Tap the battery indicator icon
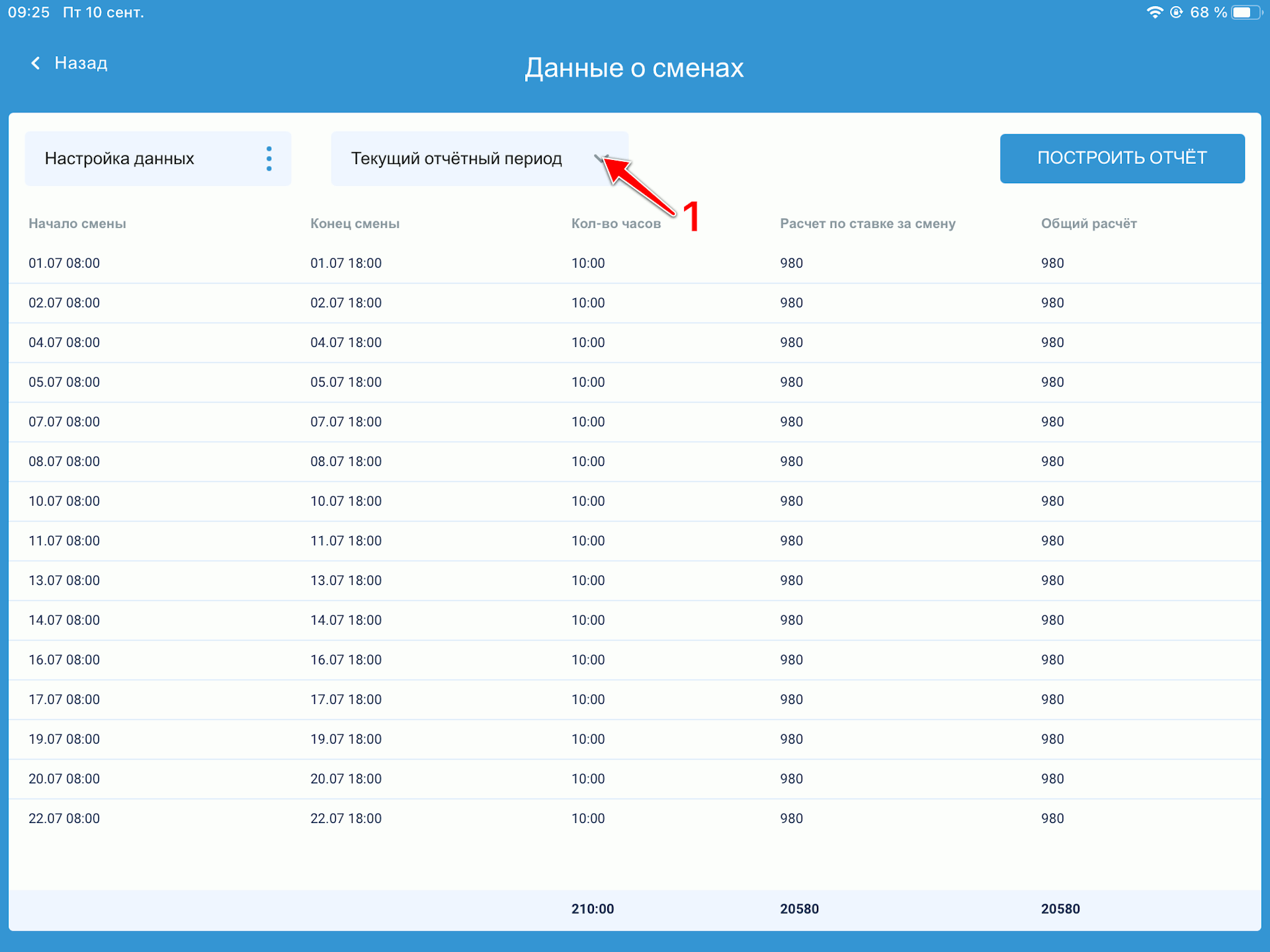The height and width of the screenshot is (952, 1270). click(1246, 13)
